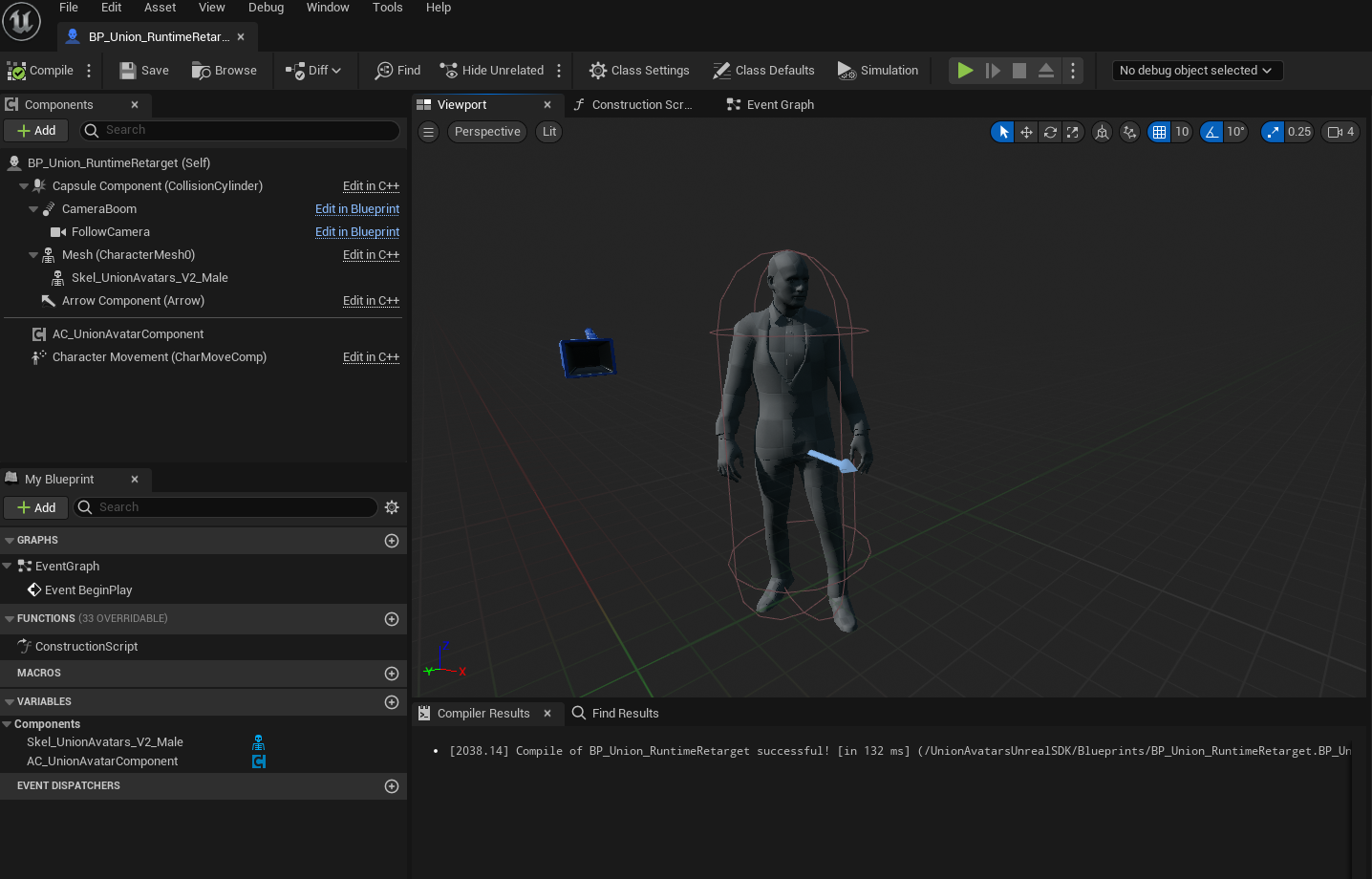Collapse the VARIABLES section

(x=10, y=702)
